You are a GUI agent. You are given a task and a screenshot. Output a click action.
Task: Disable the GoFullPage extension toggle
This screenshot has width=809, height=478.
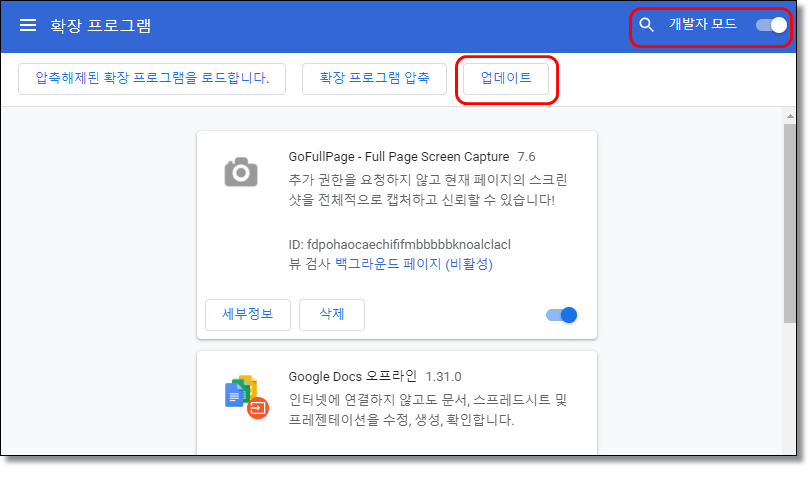pyautogui.click(x=561, y=315)
